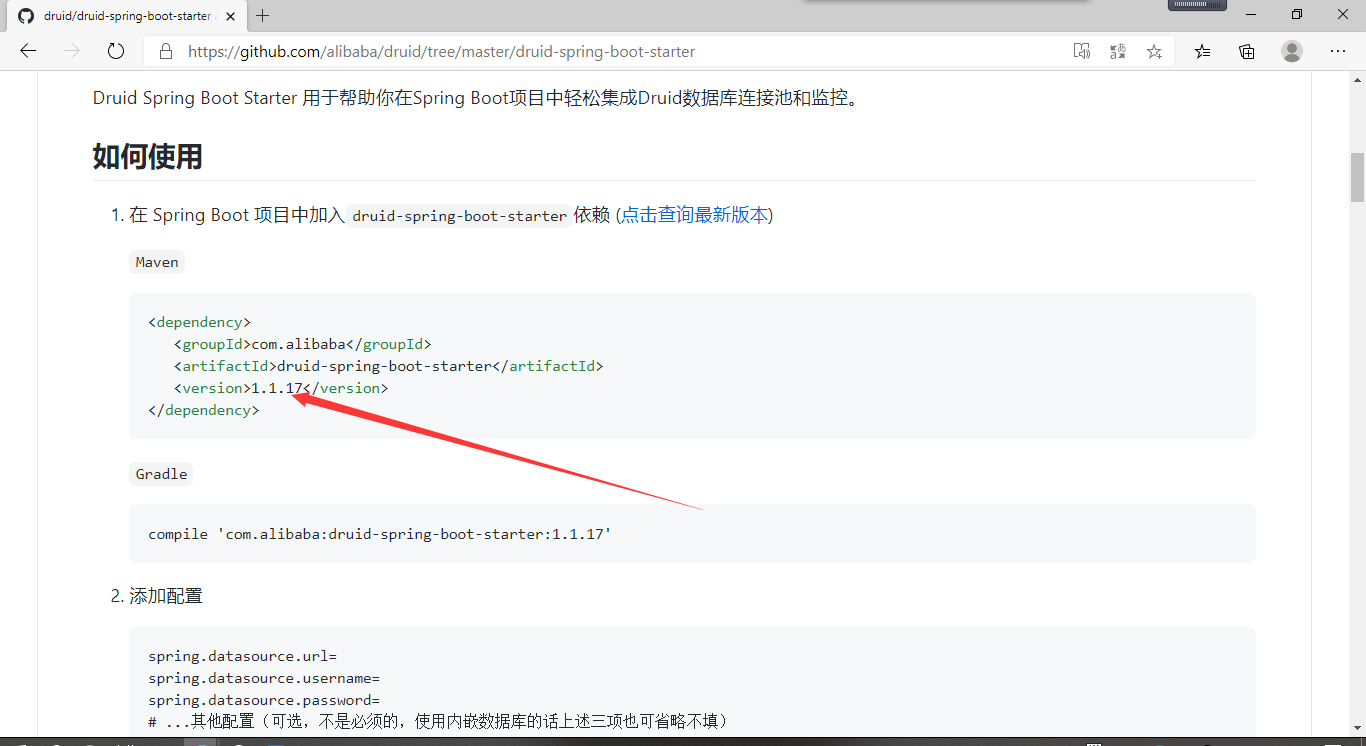1366x746 pixels.
Task: Add this page to favorites via star icon
Action: [1154, 51]
